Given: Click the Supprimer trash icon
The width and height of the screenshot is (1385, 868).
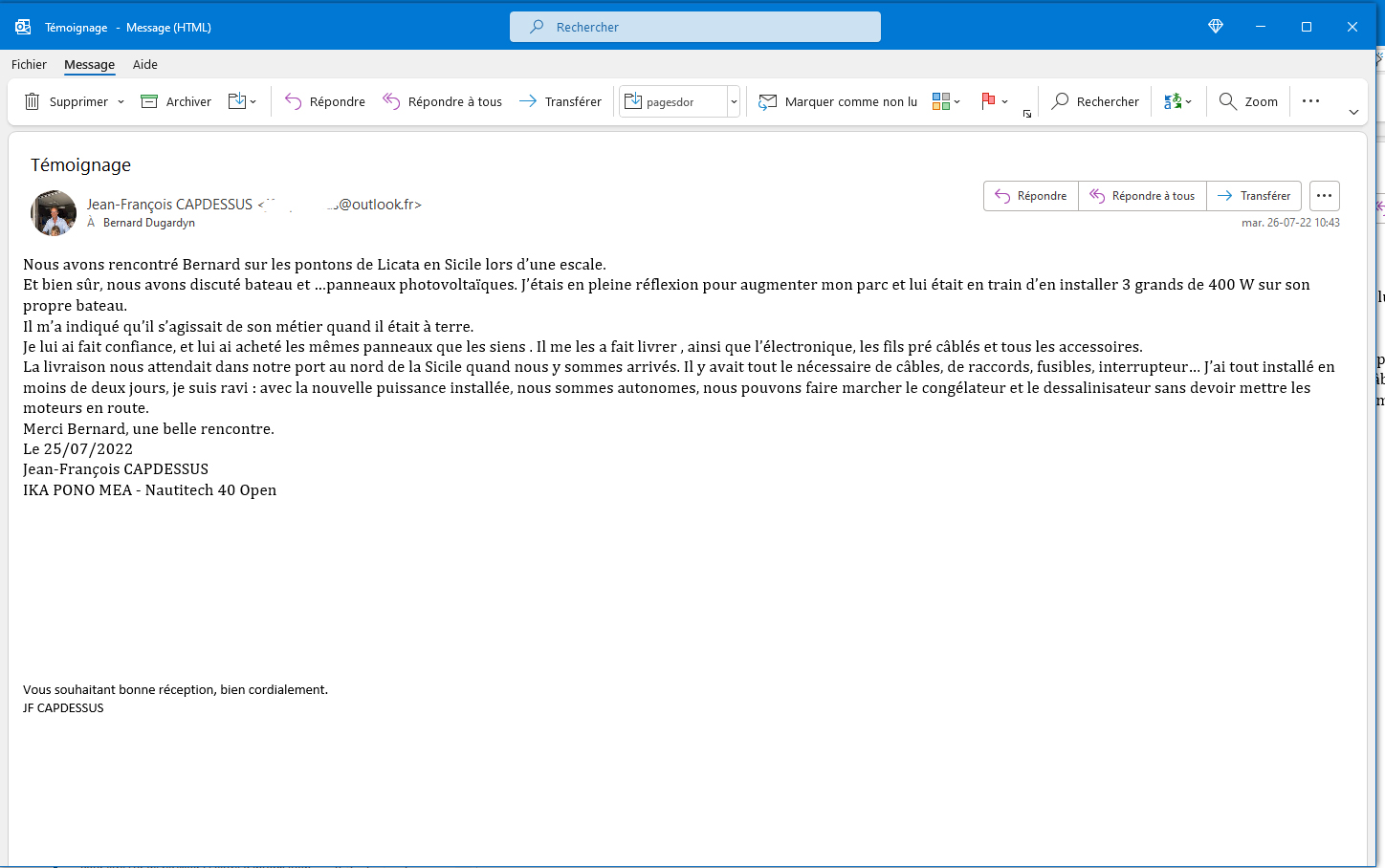Looking at the screenshot, I should coord(33,101).
